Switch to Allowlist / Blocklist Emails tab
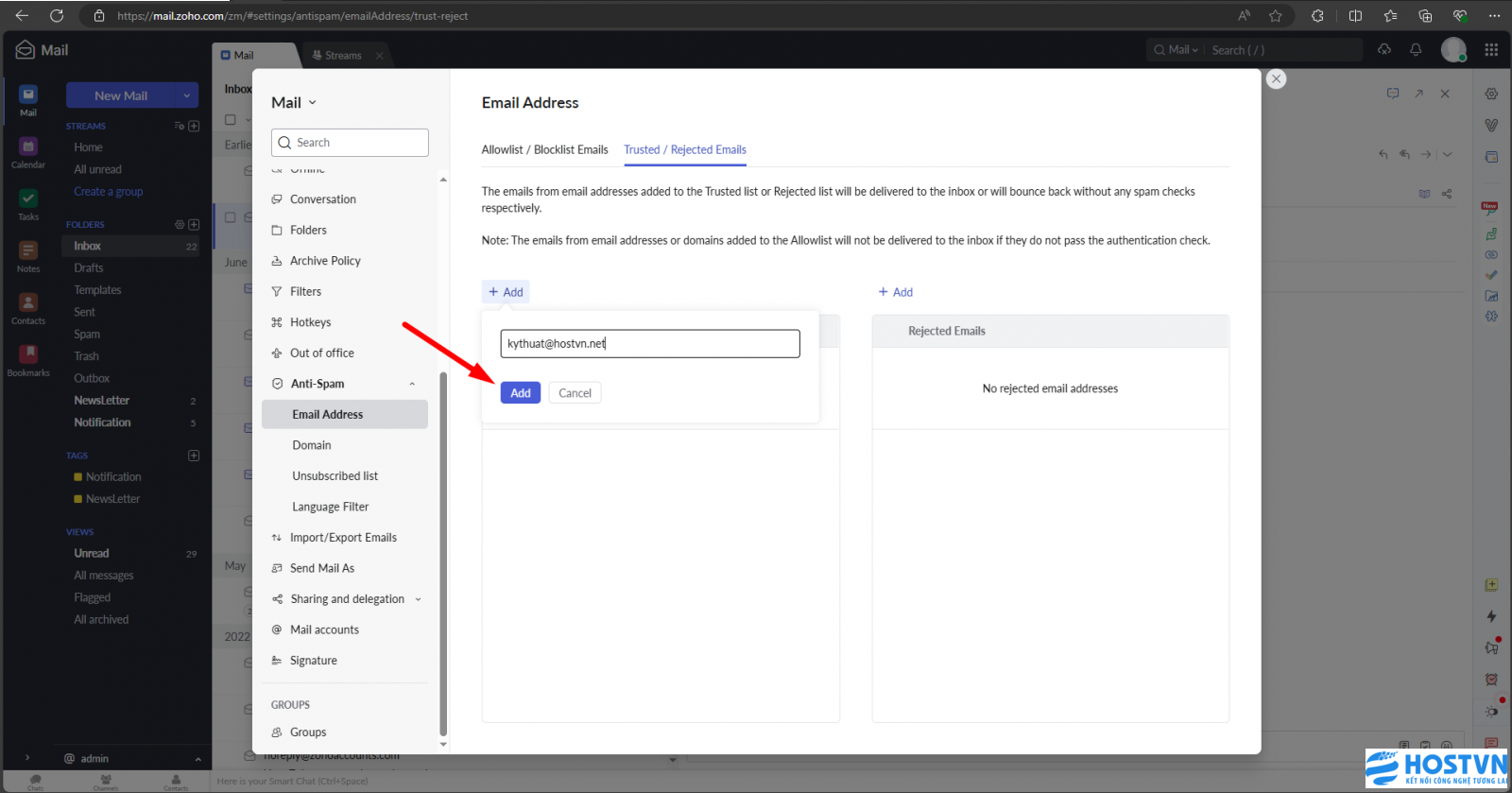The image size is (1512, 793). point(544,149)
